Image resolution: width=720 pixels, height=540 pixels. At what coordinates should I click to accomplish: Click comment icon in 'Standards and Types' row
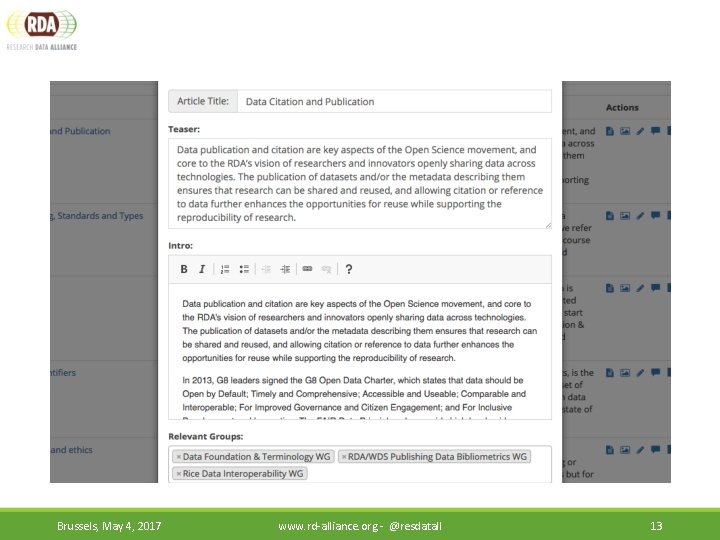655,215
